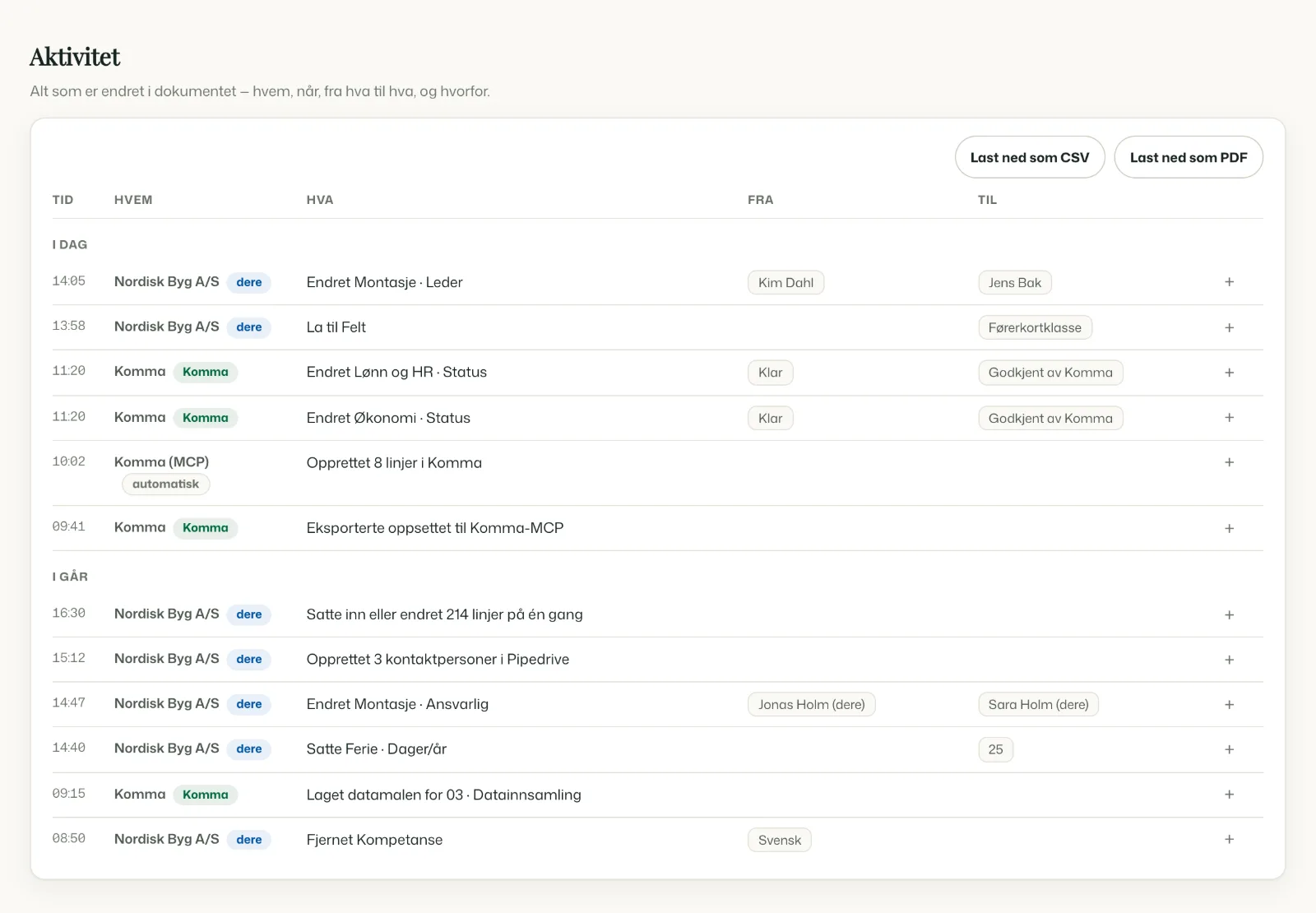Viewport: 1316px width, 913px height.
Task: Click the TID column header
Action: (x=63, y=200)
